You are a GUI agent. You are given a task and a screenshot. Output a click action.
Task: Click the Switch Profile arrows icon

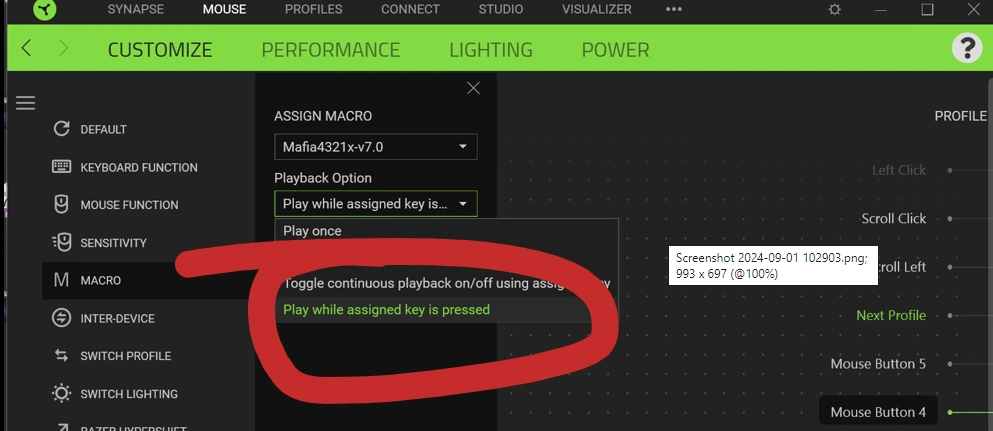click(61, 356)
